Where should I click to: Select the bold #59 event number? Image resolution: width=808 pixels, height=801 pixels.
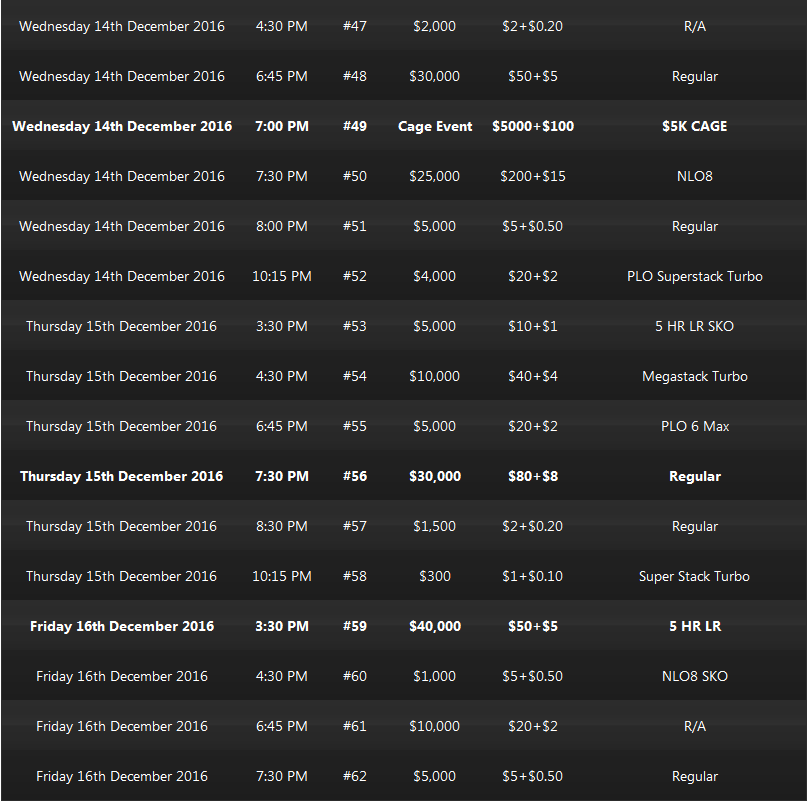(355, 626)
